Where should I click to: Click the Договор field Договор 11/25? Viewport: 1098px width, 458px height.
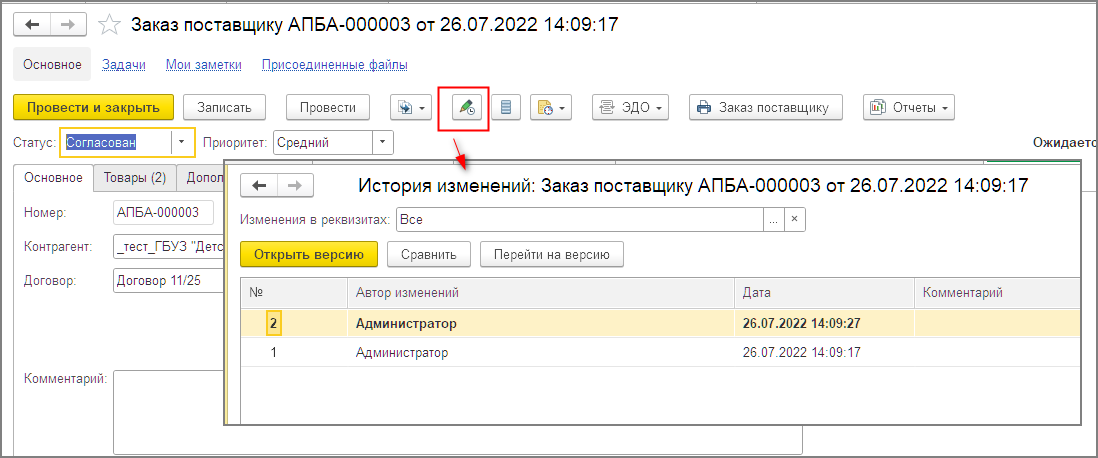pyautogui.click(x=168, y=280)
